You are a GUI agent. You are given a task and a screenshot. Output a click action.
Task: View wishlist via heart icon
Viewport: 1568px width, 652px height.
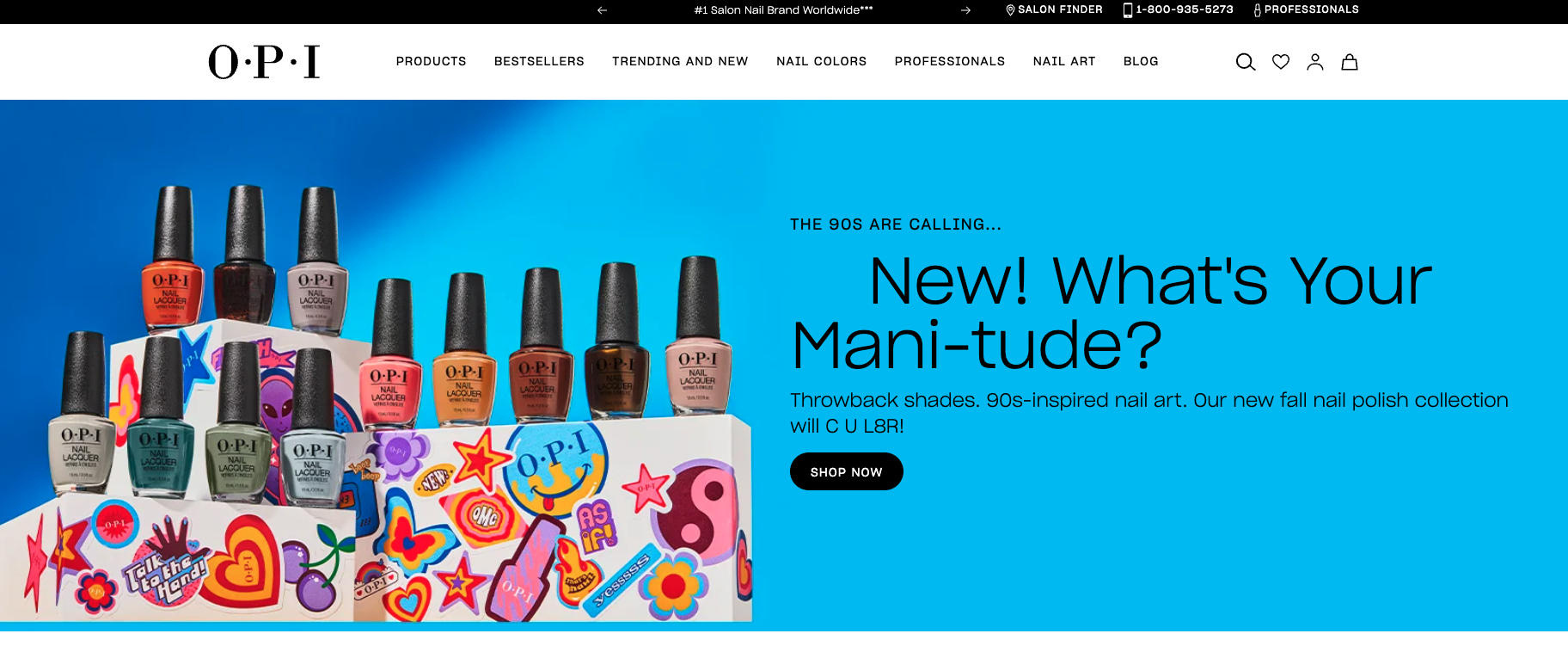tap(1281, 62)
